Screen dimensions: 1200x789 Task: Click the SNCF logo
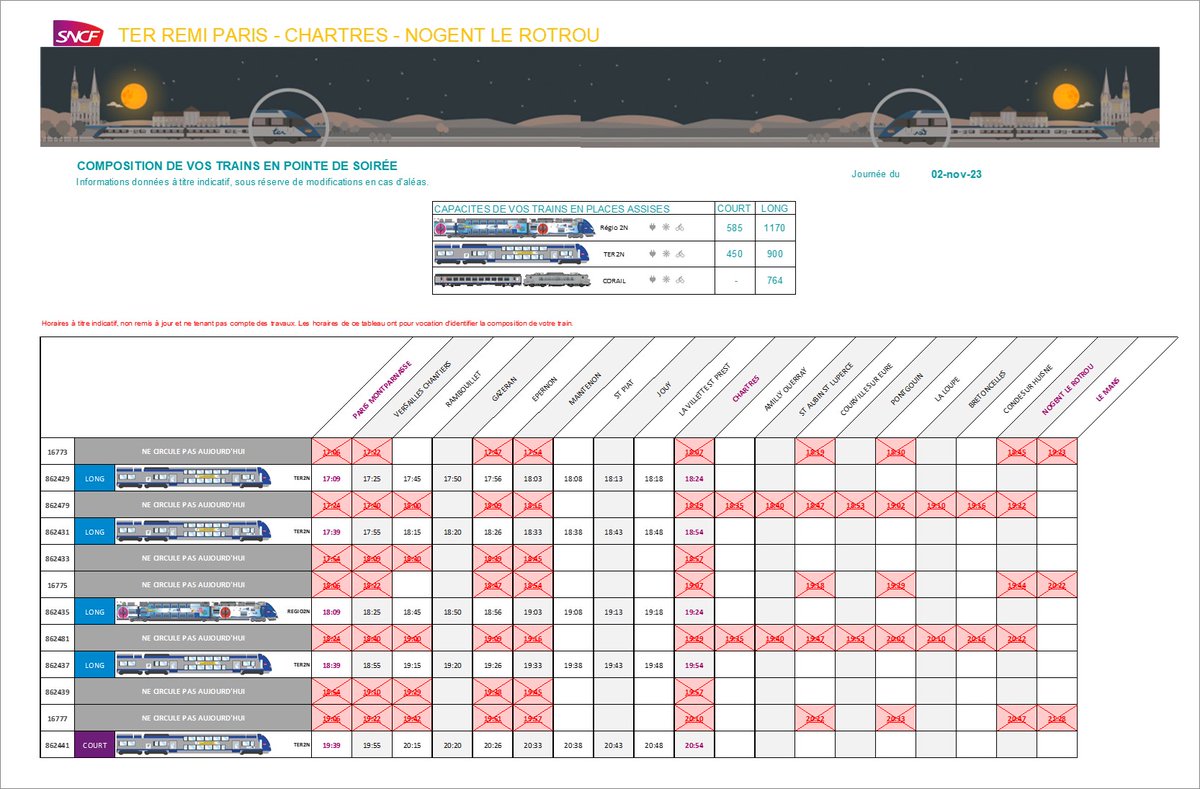(x=80, y=32)
